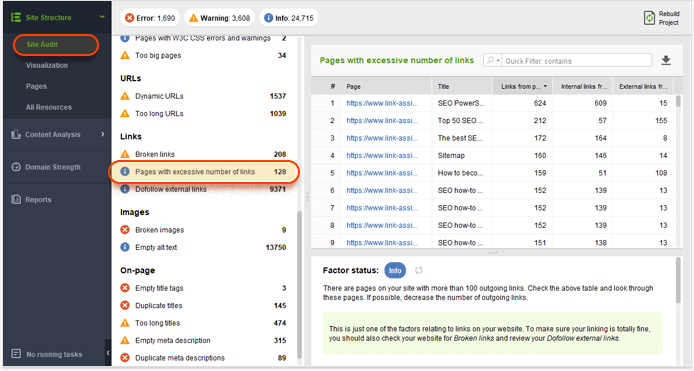Open Pages in sidebar
Screen dimensions: 694x371
pos(36,86)
